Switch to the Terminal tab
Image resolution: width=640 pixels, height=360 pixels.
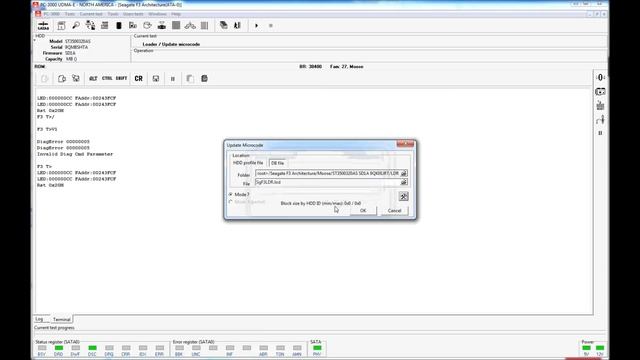click(62, 320)
